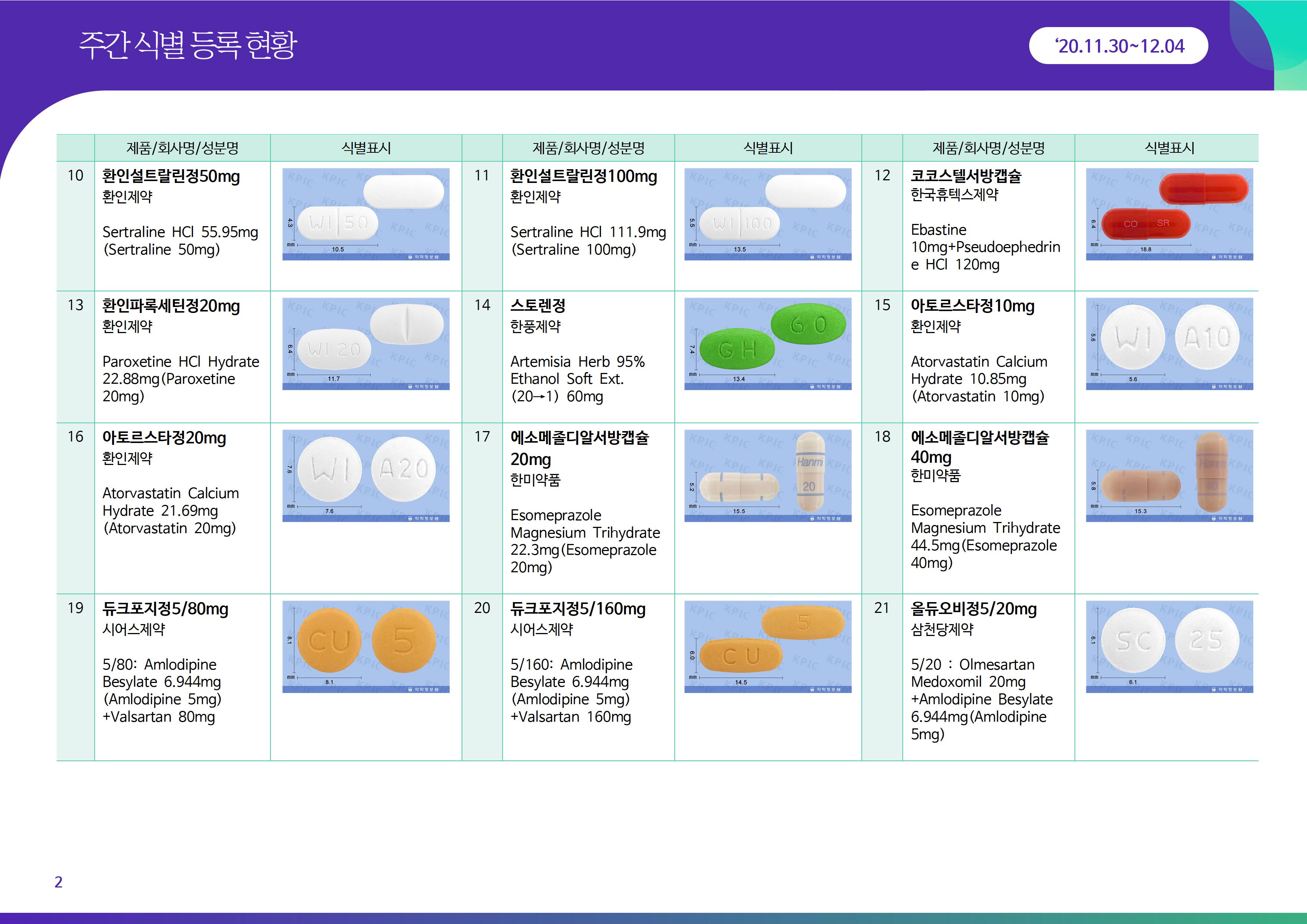Click the SC 25 white tablet image
1307x924 pixels.
click(x=1169, y=646)
